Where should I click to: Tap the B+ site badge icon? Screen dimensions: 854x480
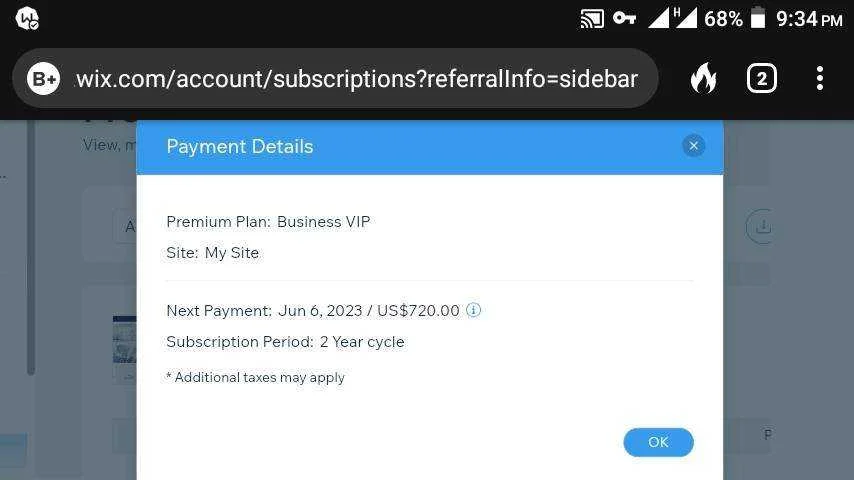coord(44,80)
